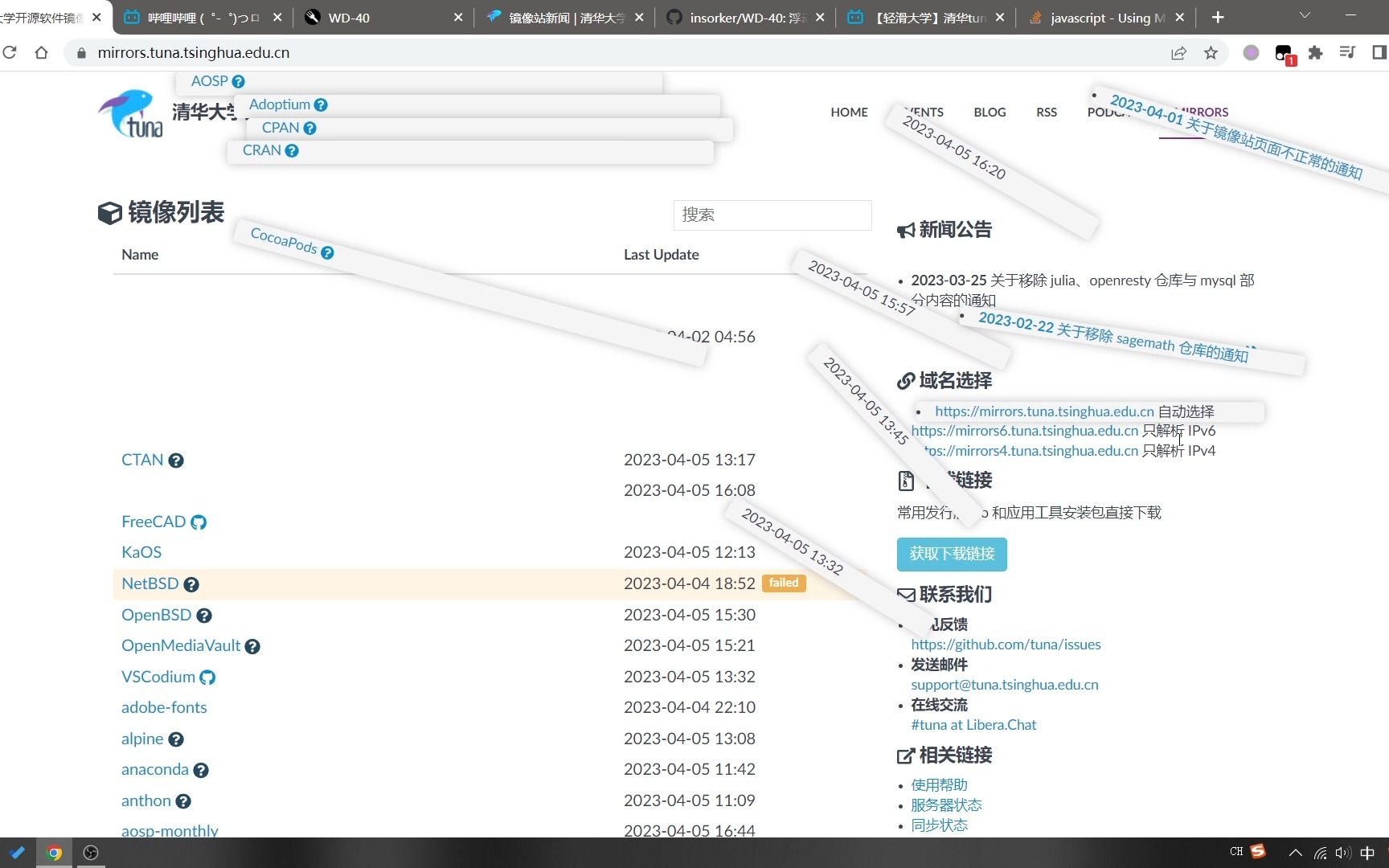Go to the browser home page
The height and width of the screenshot is (868, 1389).
click(x=42, y=53)
